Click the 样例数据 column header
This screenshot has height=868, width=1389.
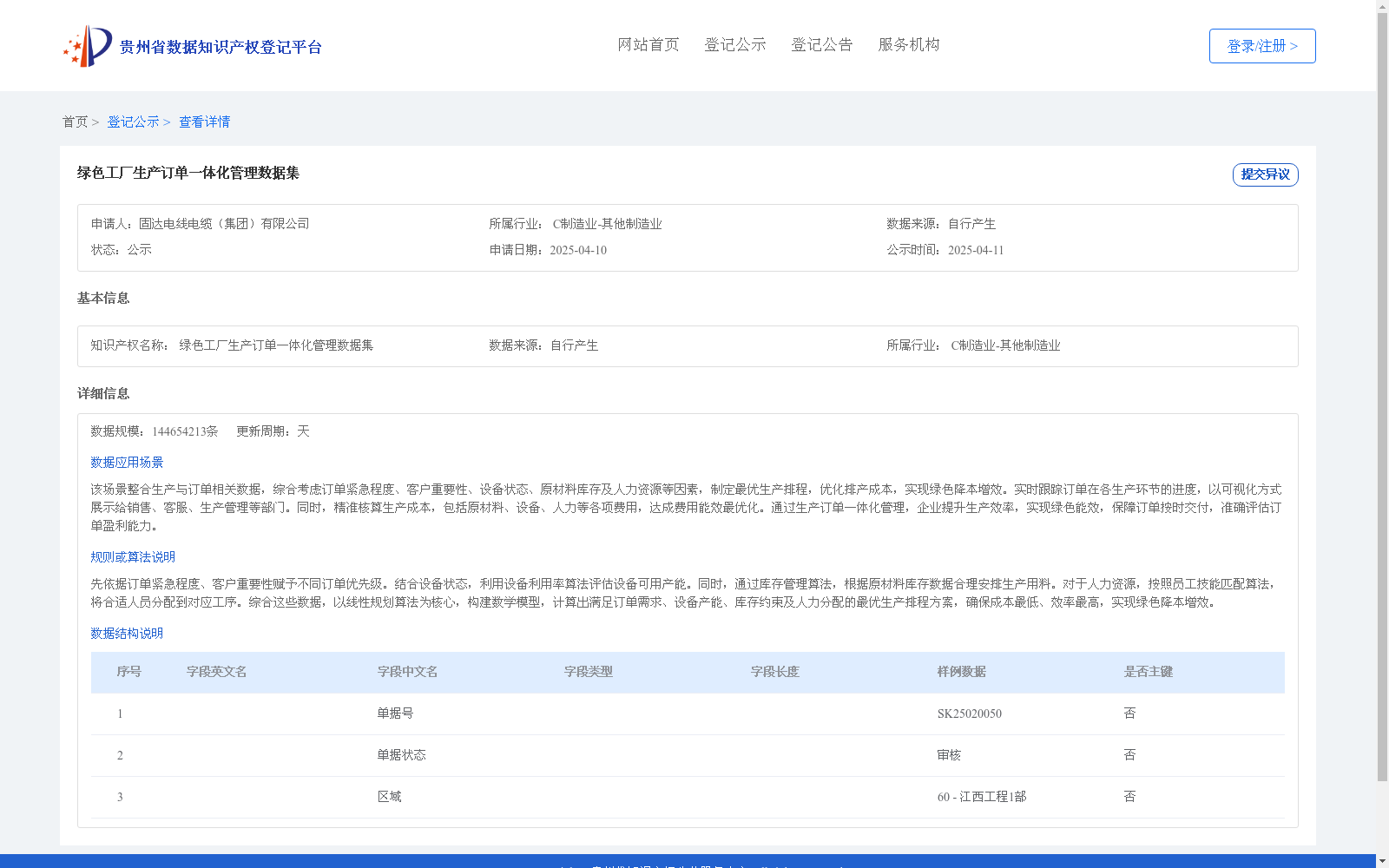(962, 672)
